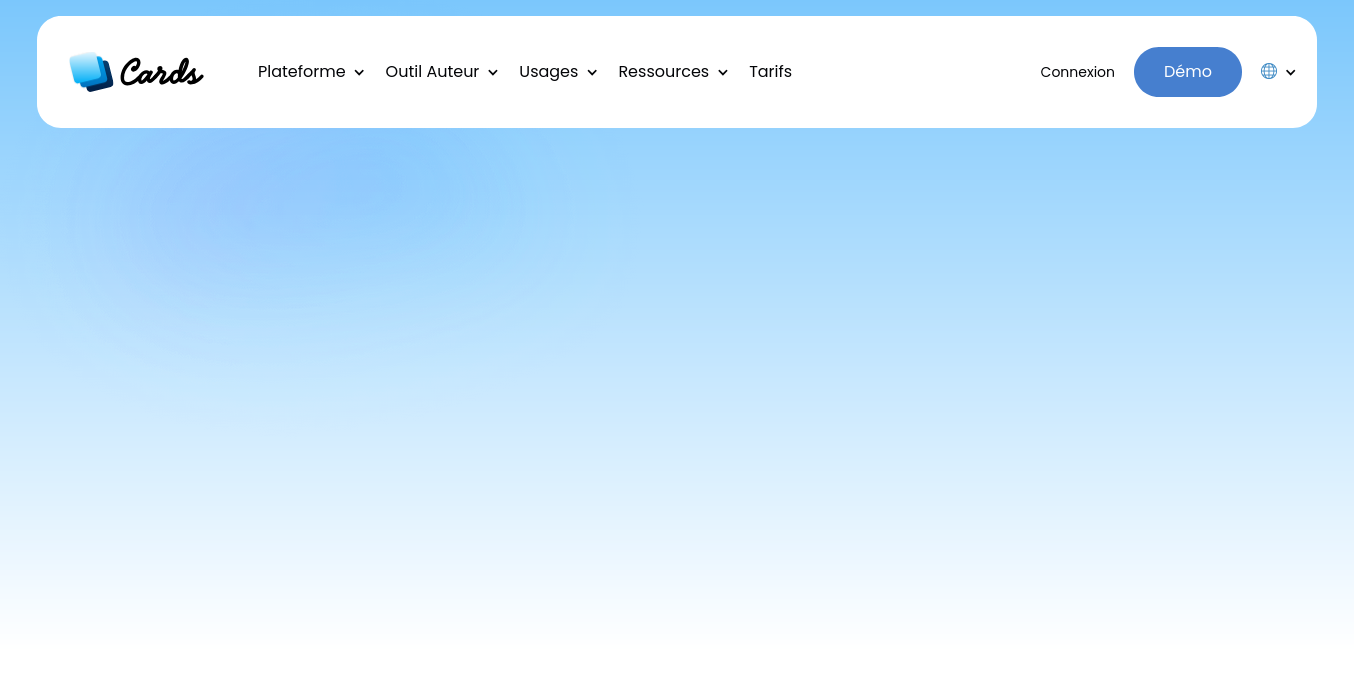Click the navbar gap between logo and Plateforme

[x=230, y=72]
